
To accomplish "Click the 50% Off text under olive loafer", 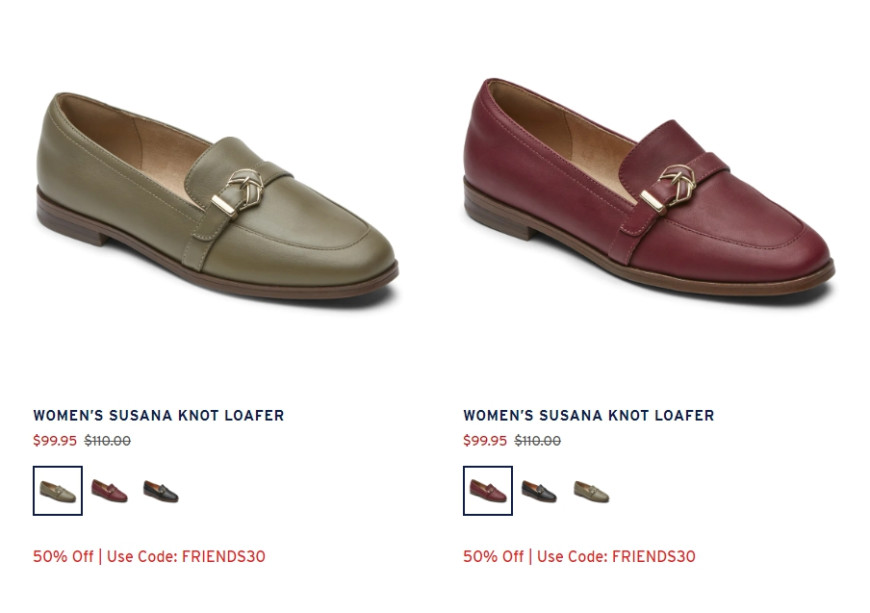I will [63, 556].
